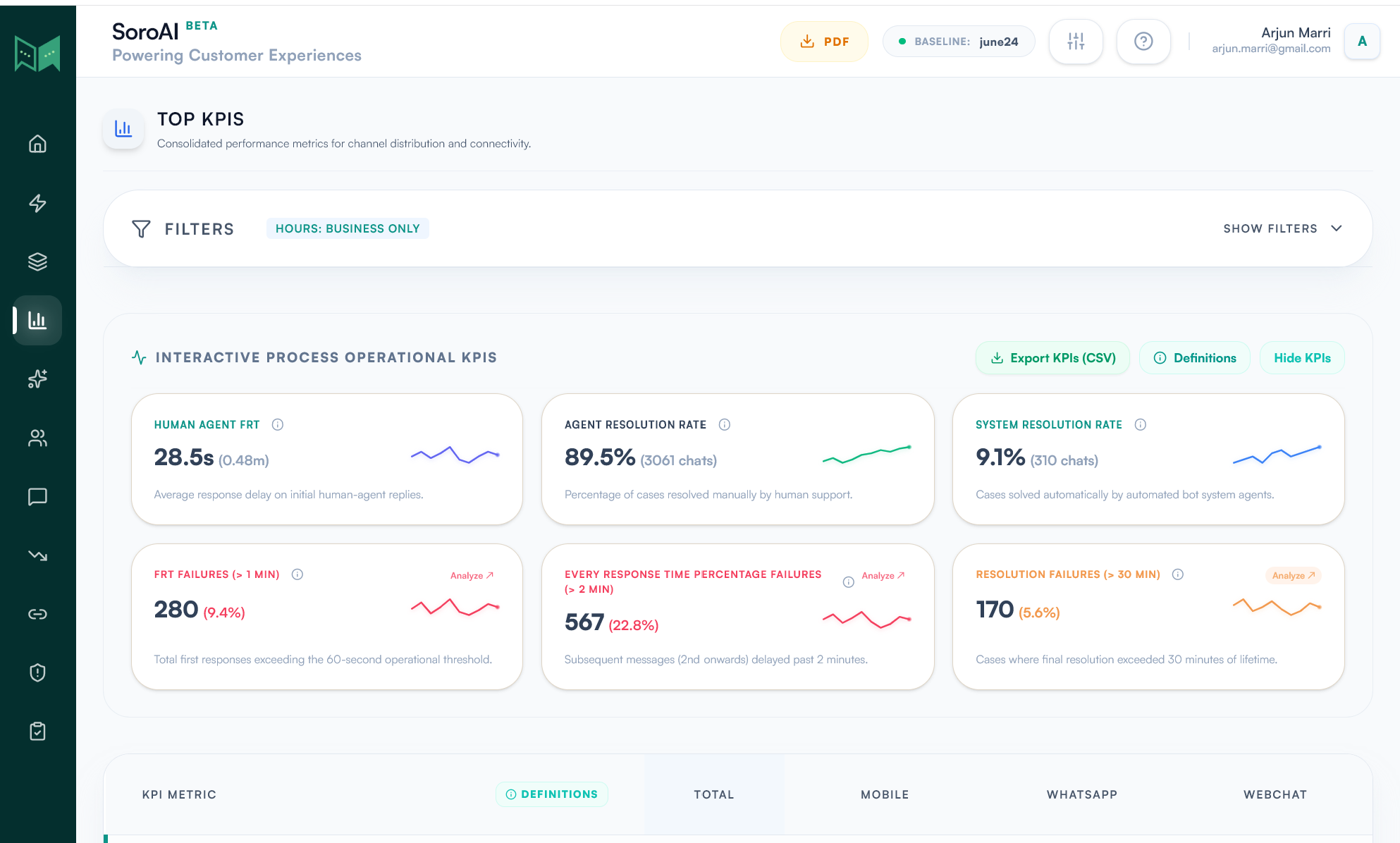The width and height of the screenshot is (1400, 843).
Task: Open the lightning bolt sidebar section
Action: point(37,203)
